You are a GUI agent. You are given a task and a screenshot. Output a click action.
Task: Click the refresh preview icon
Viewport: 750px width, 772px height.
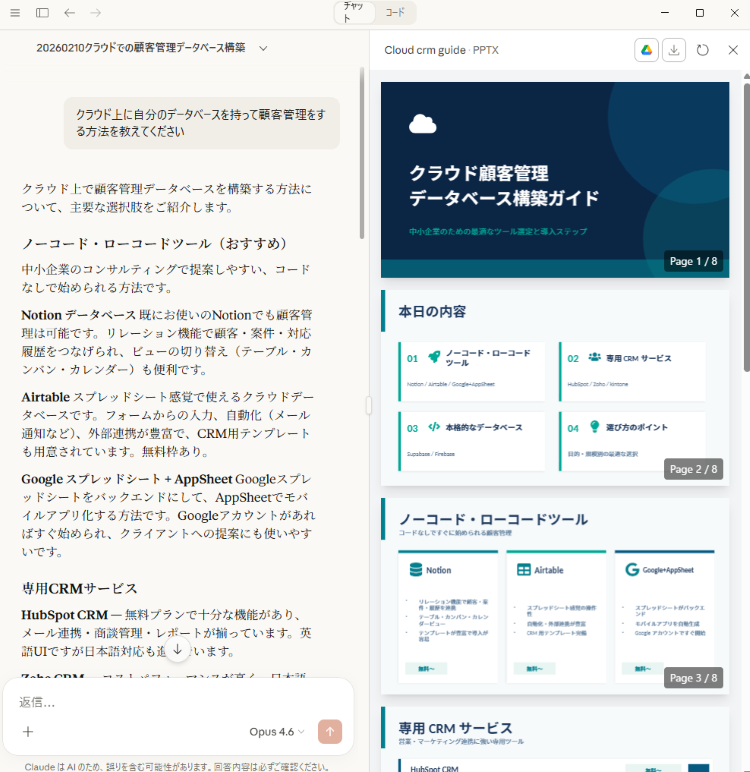coord(703,50)
